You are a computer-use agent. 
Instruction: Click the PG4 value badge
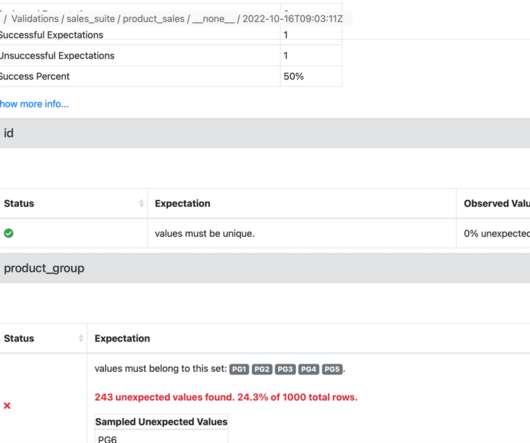pyautogui.click(x=309, y=369)
